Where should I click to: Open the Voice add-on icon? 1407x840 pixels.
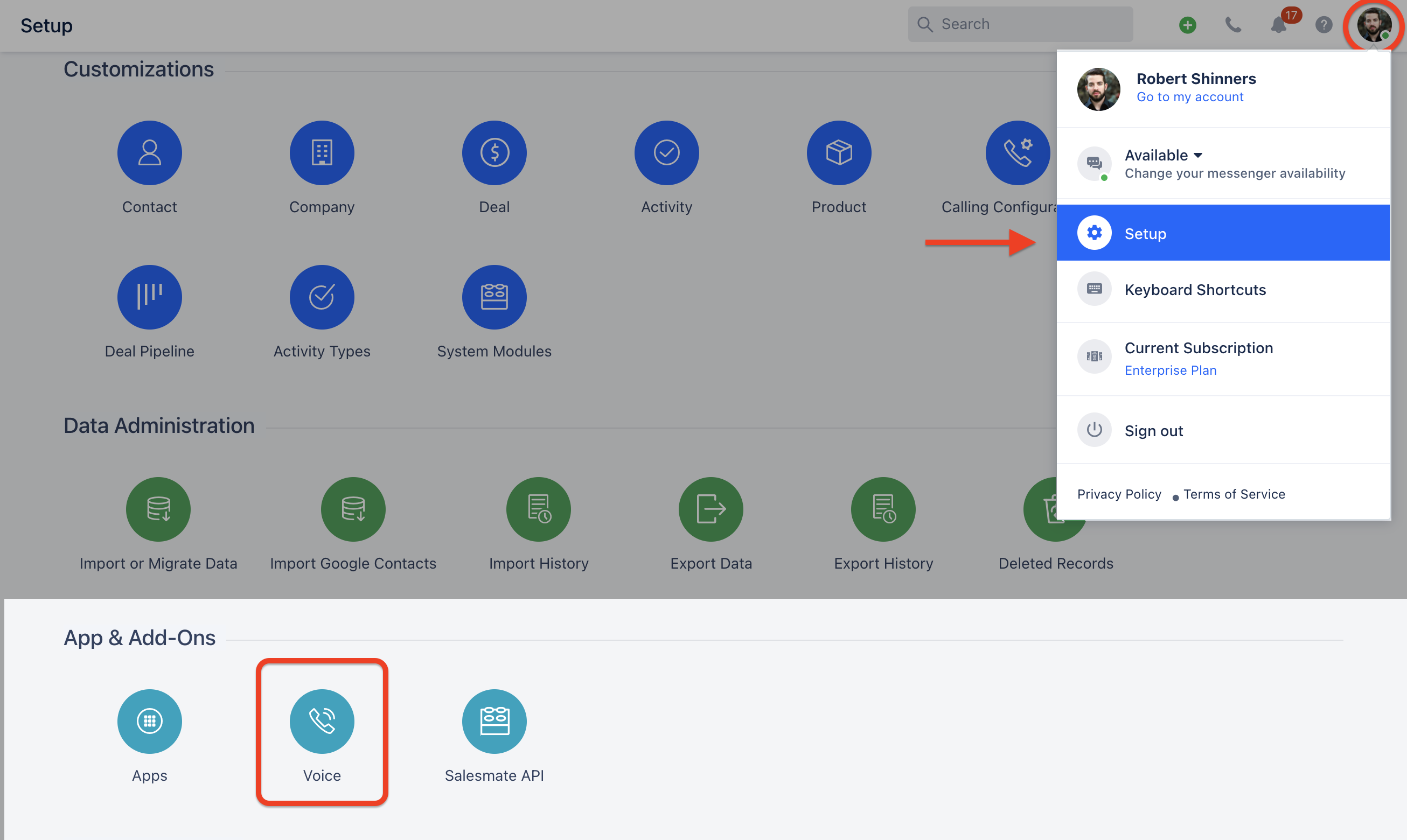[322, 721]
